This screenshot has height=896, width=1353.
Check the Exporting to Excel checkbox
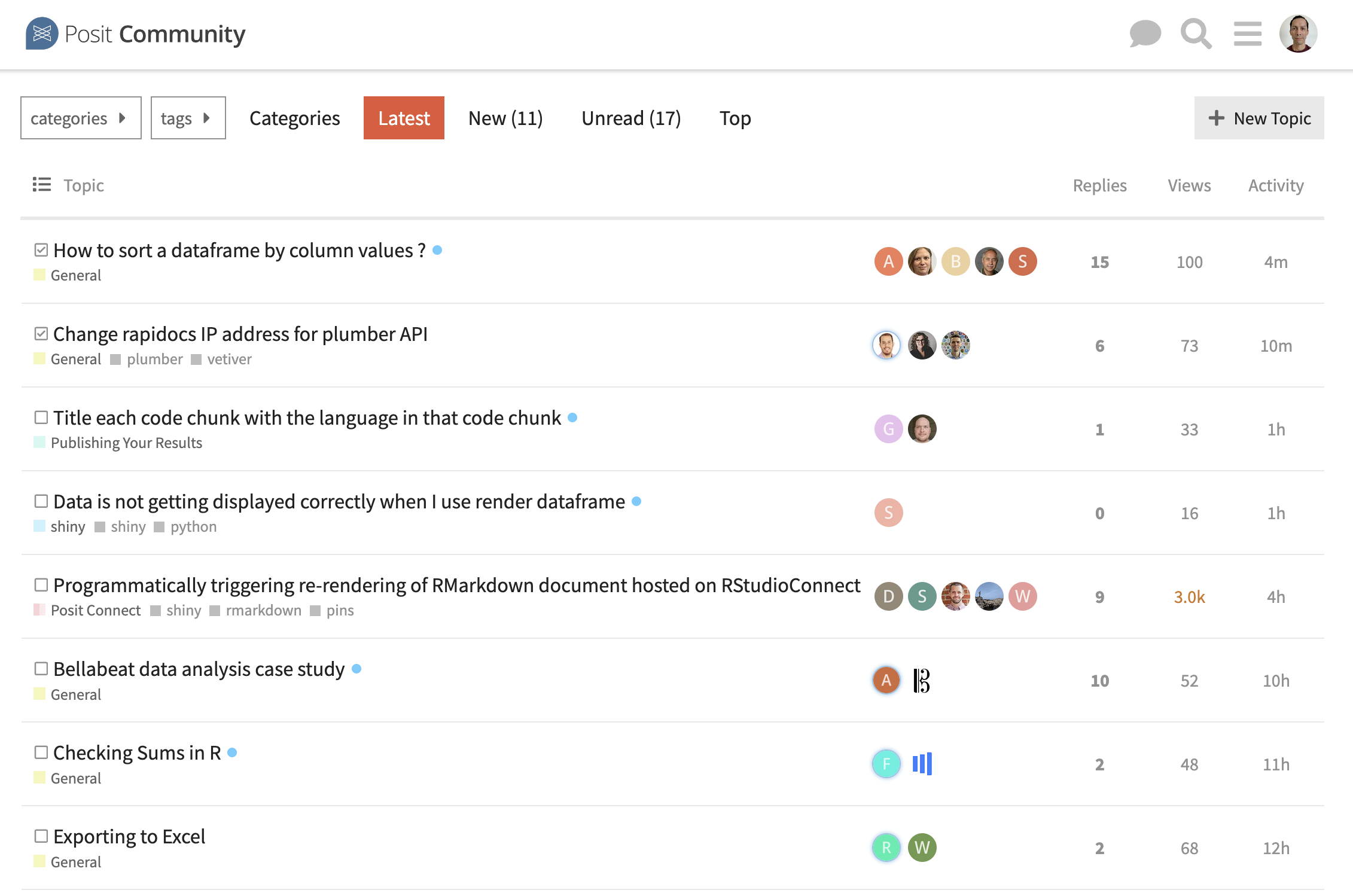point(41,836)
